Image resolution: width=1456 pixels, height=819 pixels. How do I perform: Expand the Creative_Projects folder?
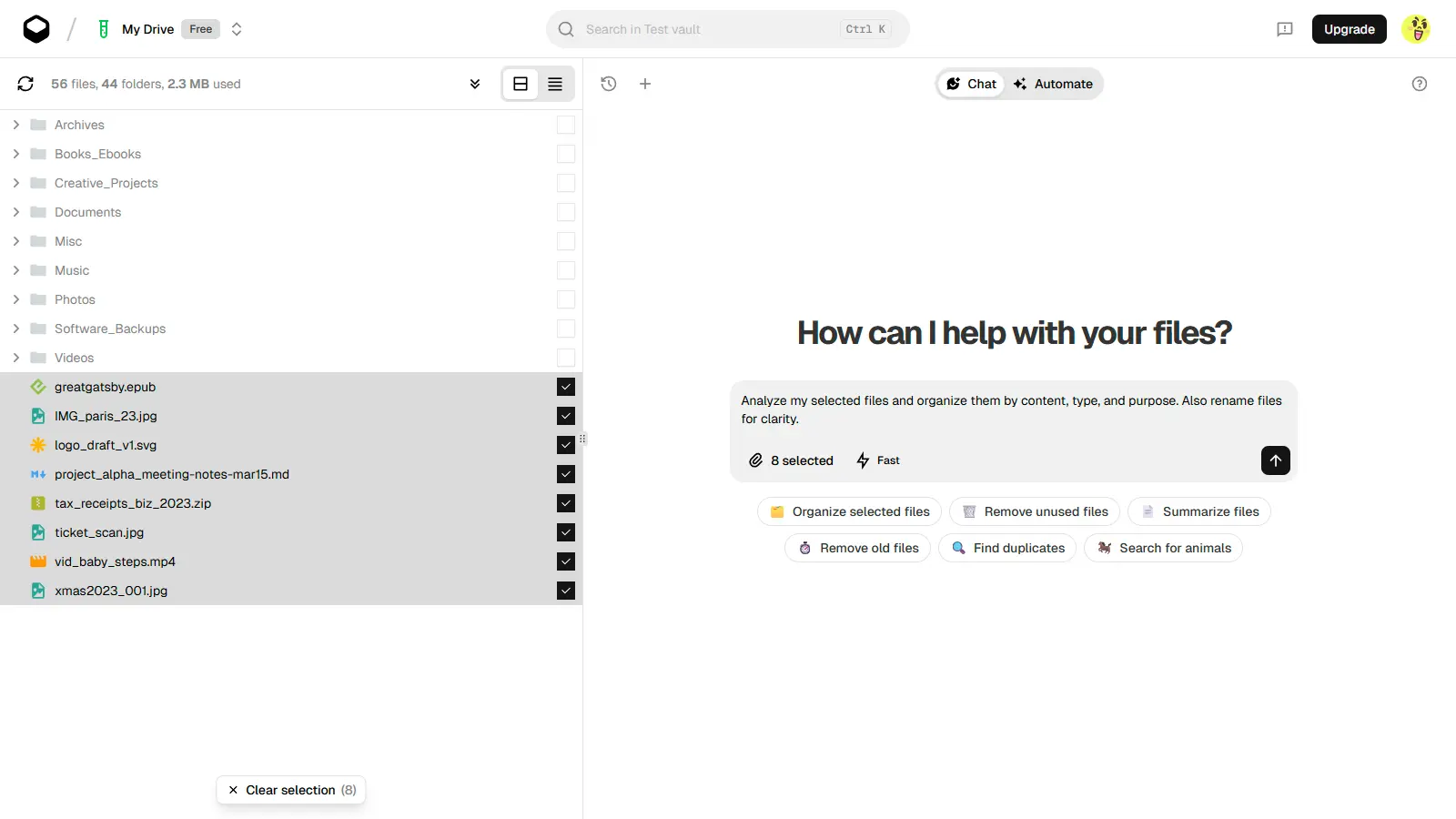pyautogui.click(x=16, y=183)
